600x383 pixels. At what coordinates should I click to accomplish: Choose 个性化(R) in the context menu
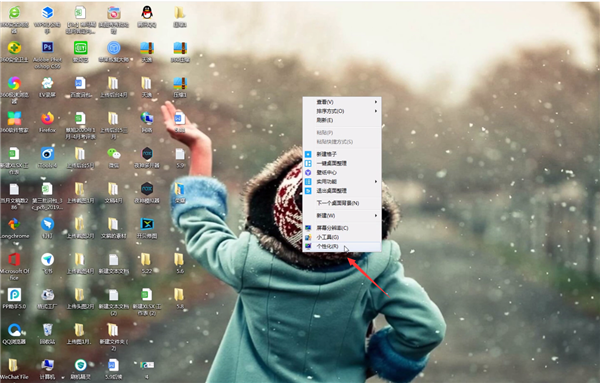[x=342, y=246]
